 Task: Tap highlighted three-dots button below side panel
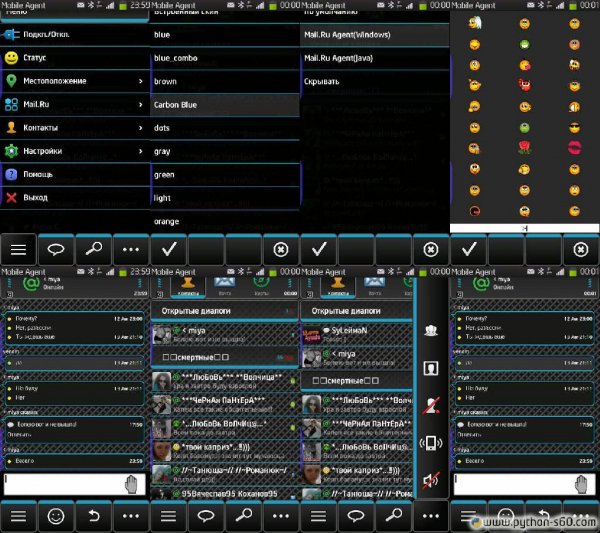431,516
